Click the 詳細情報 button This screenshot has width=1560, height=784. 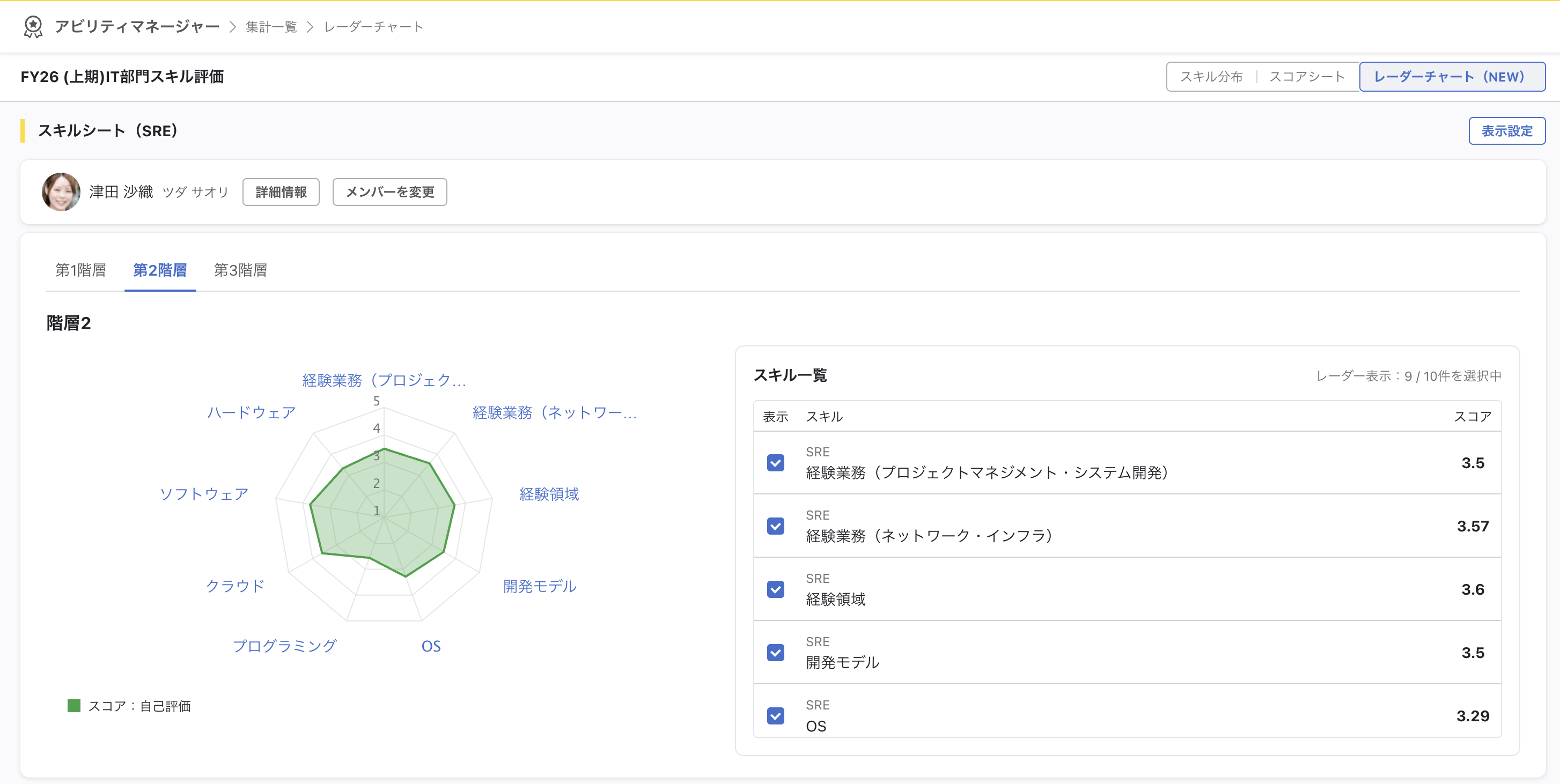(281, 192)
